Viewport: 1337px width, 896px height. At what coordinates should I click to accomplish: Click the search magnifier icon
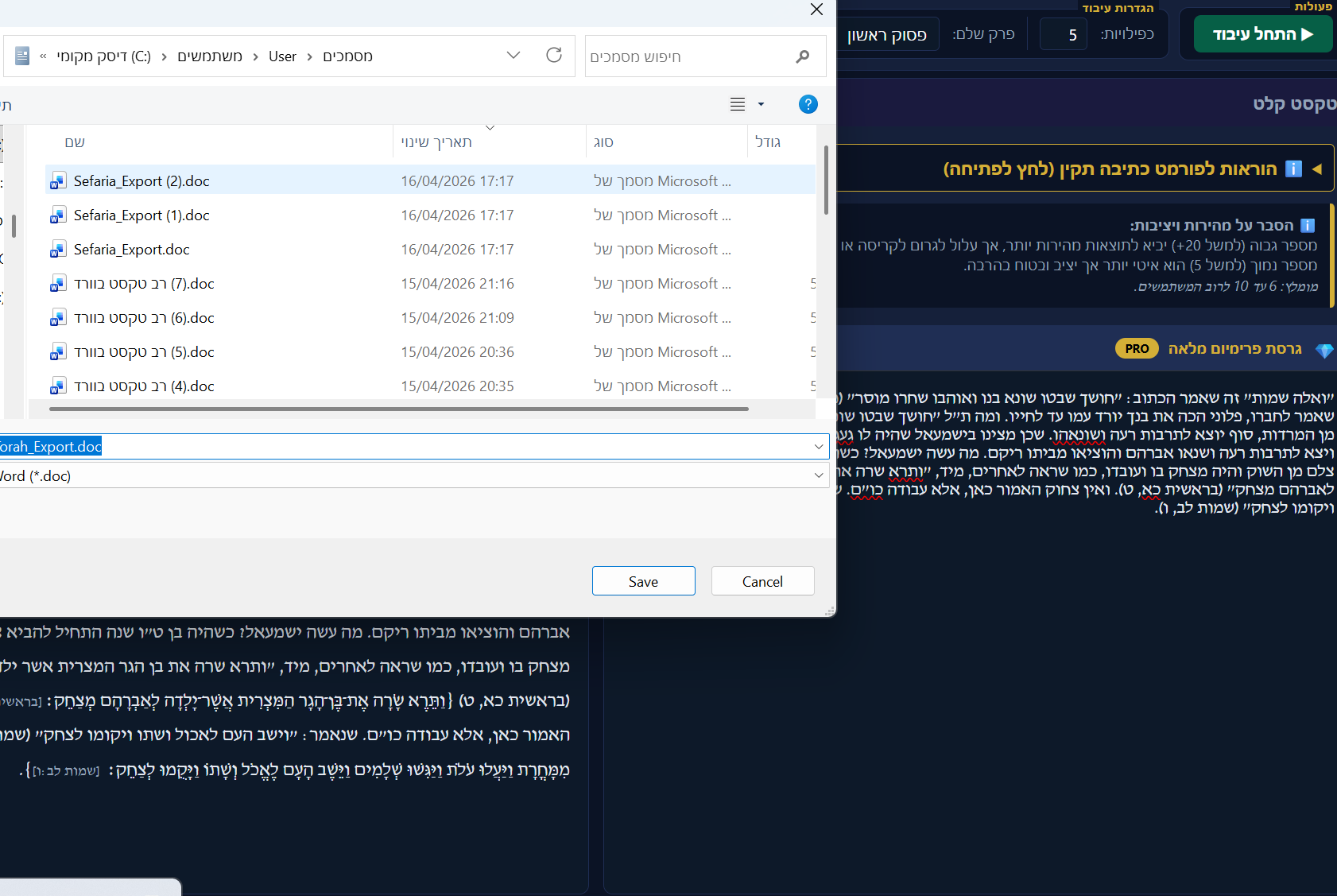pos(802,56)
